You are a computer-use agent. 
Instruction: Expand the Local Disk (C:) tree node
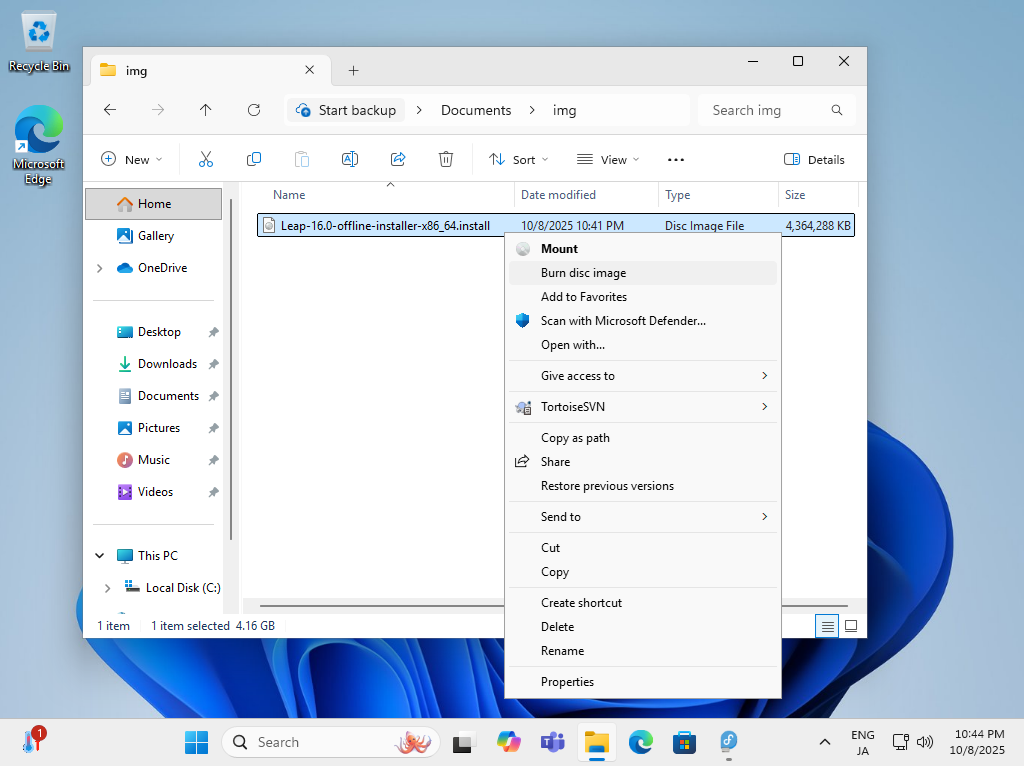[107, 588]
